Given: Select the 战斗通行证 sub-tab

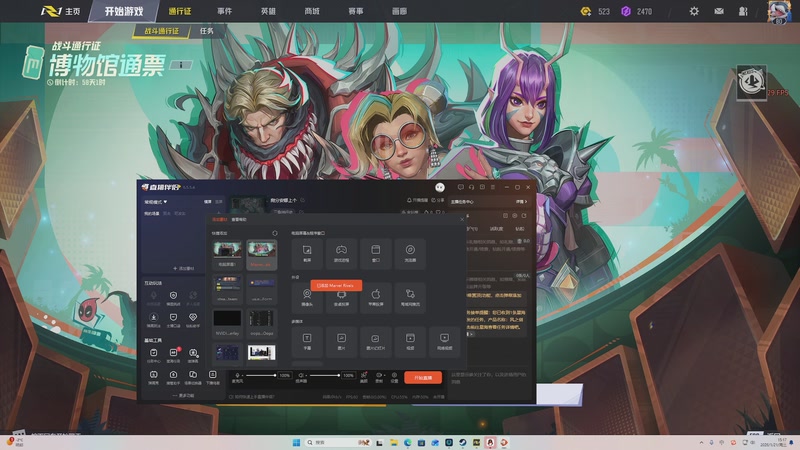Looking at the screenshot, I should tap(162, 31).
